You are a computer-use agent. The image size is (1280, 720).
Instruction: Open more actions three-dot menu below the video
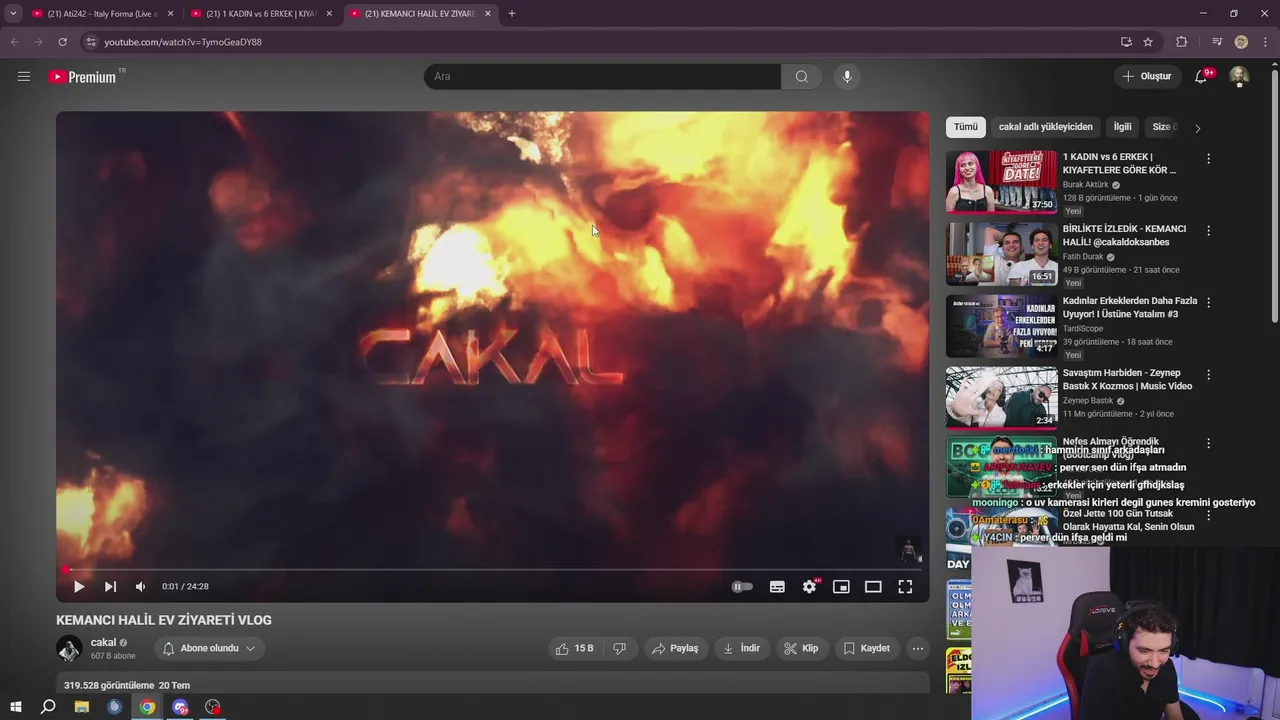[x=918, y=648]
